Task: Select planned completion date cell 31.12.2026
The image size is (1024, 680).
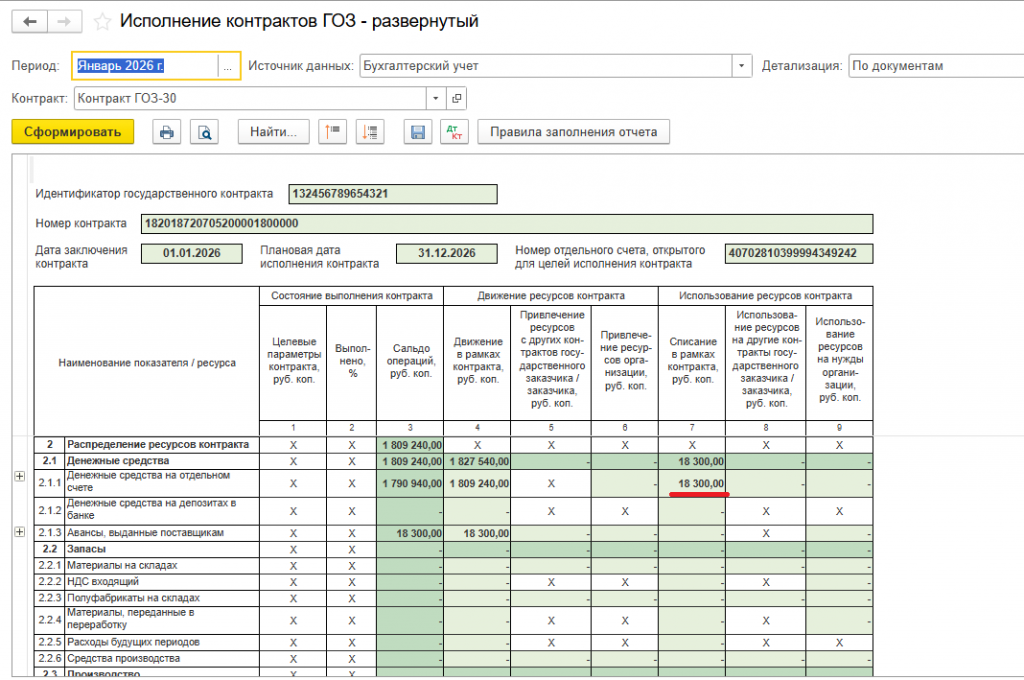Action: pyautogui.click(x=447, y=253)
